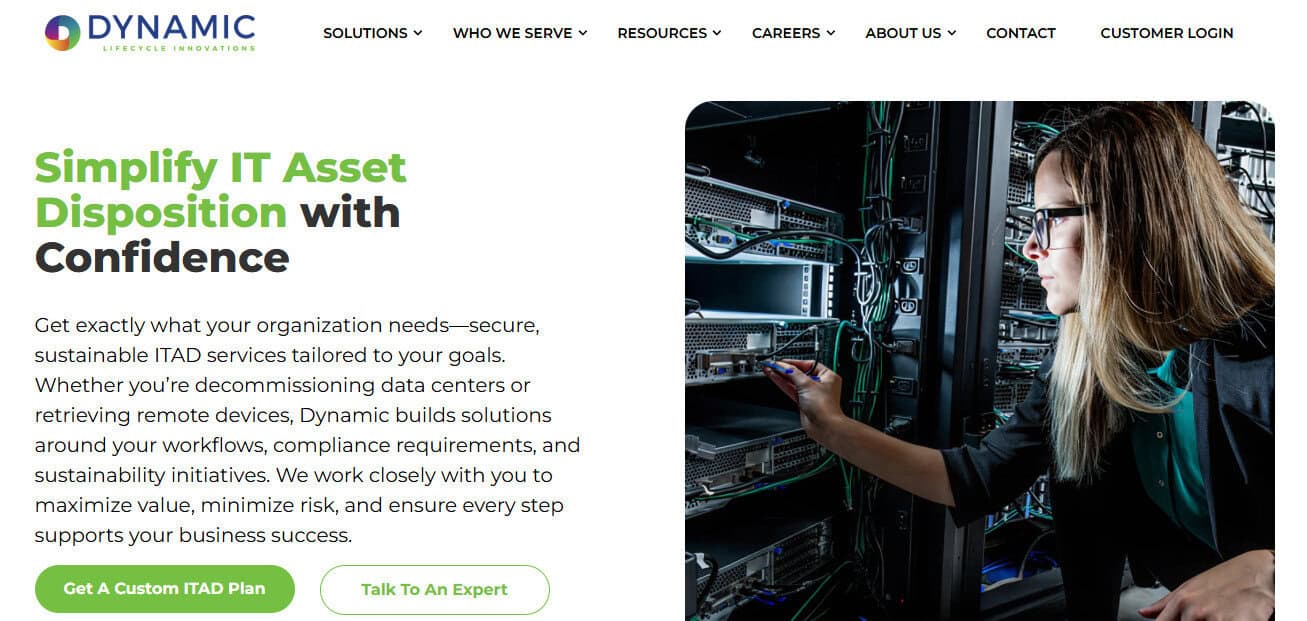
Task: Click Get A Custom ITAD Plan button
Action: point(165,589)
